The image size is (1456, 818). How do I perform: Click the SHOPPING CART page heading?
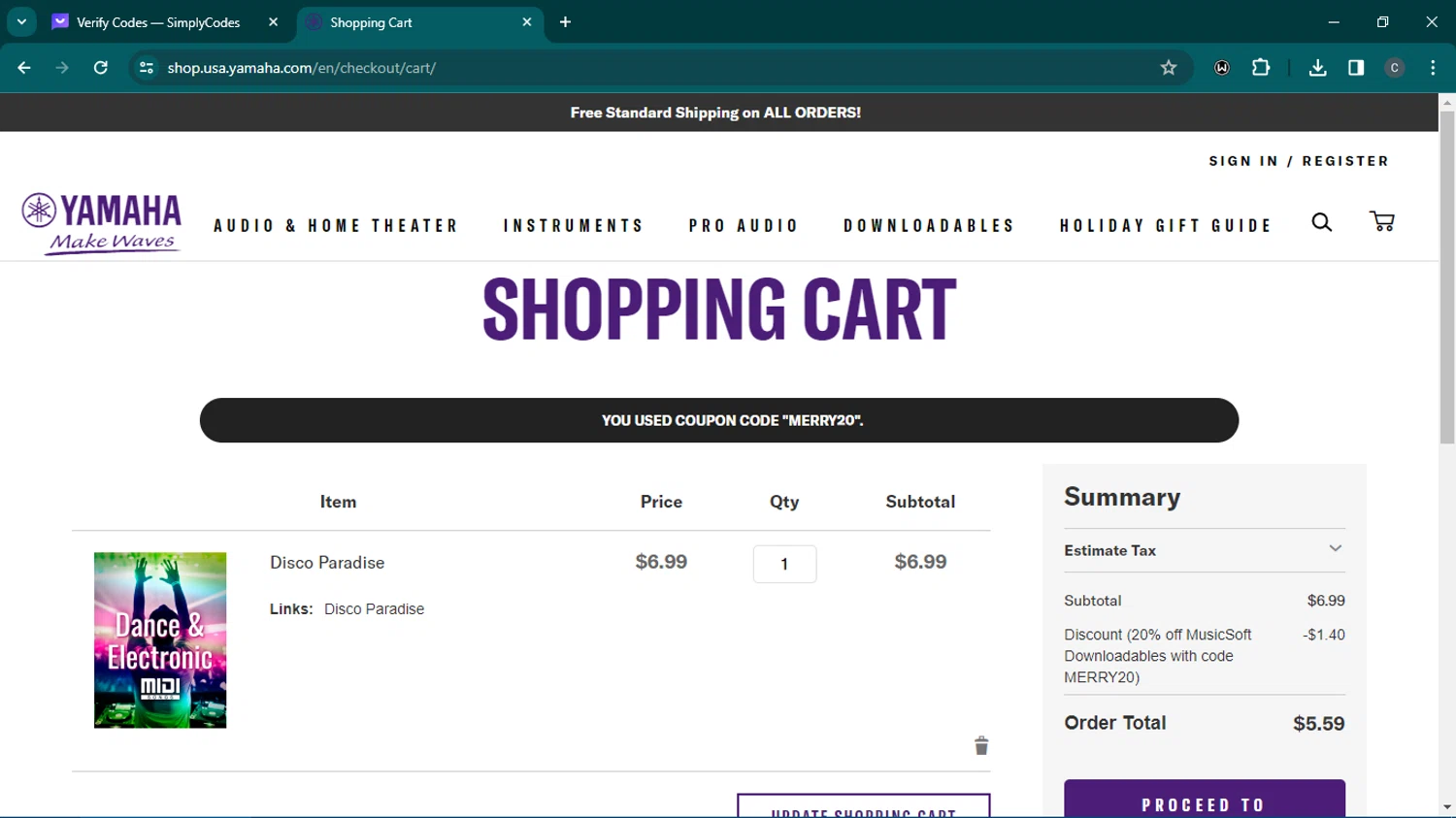click(719, 310)
